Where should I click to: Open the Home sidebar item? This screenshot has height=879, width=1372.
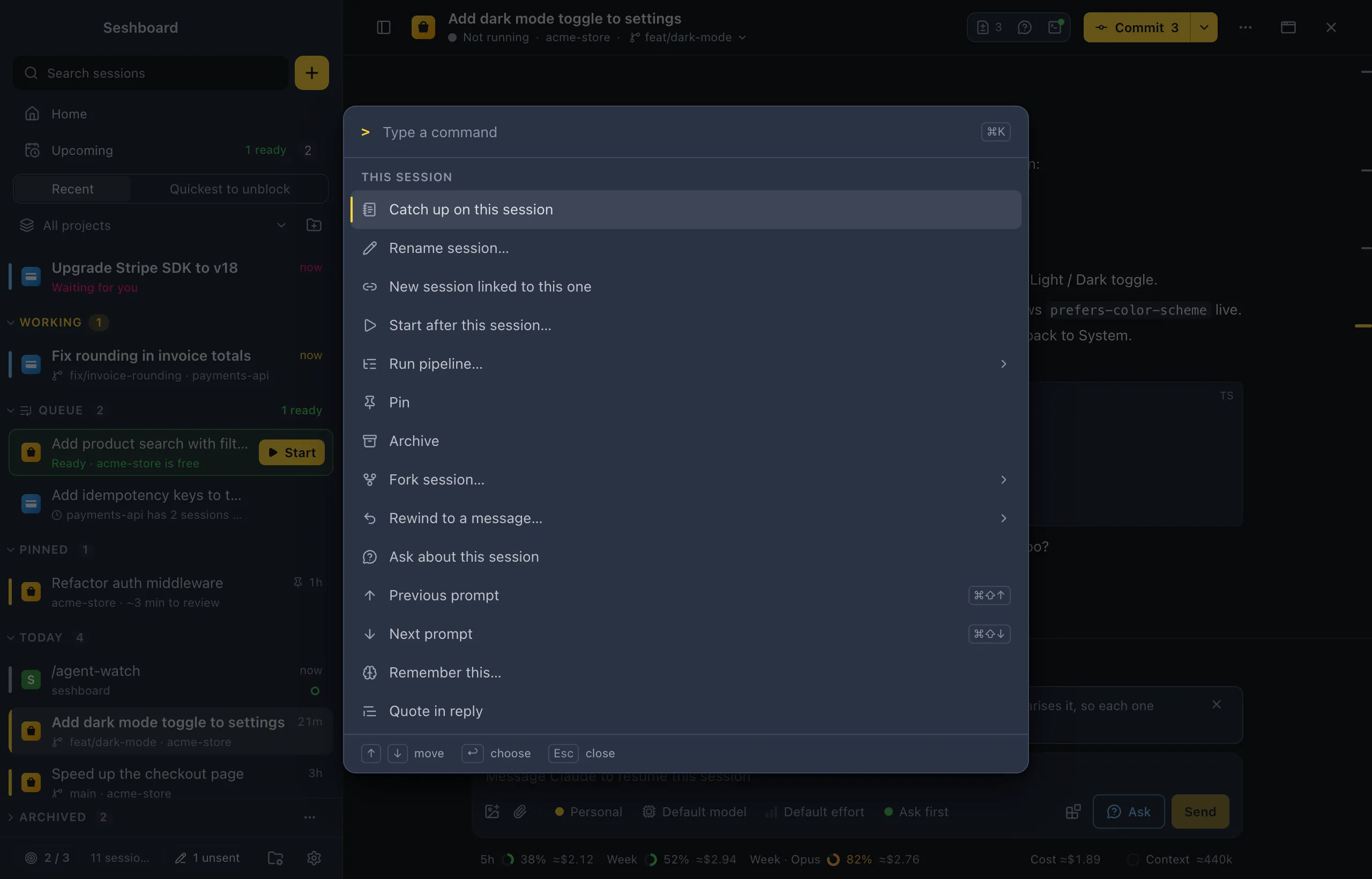pos(170,114)
